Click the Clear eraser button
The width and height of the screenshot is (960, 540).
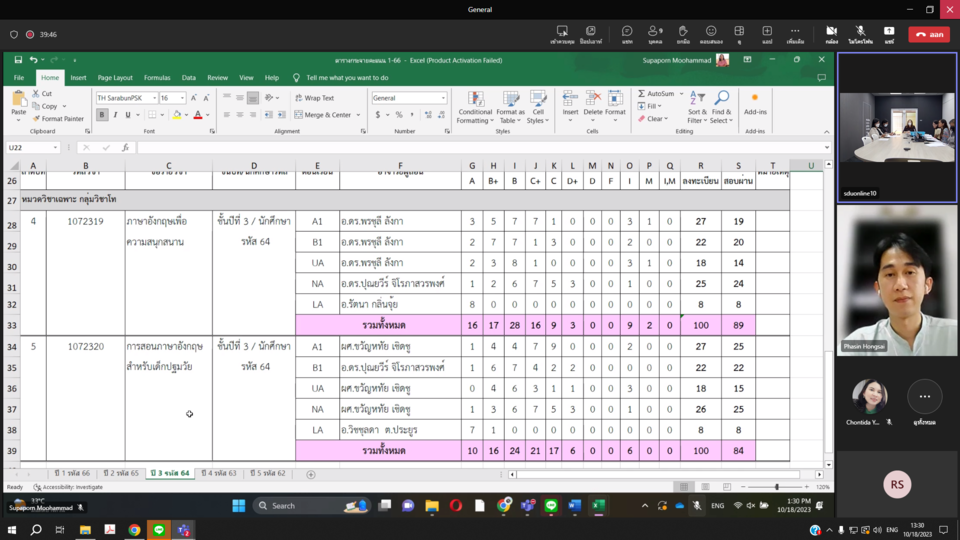click(x=653, y=119)
